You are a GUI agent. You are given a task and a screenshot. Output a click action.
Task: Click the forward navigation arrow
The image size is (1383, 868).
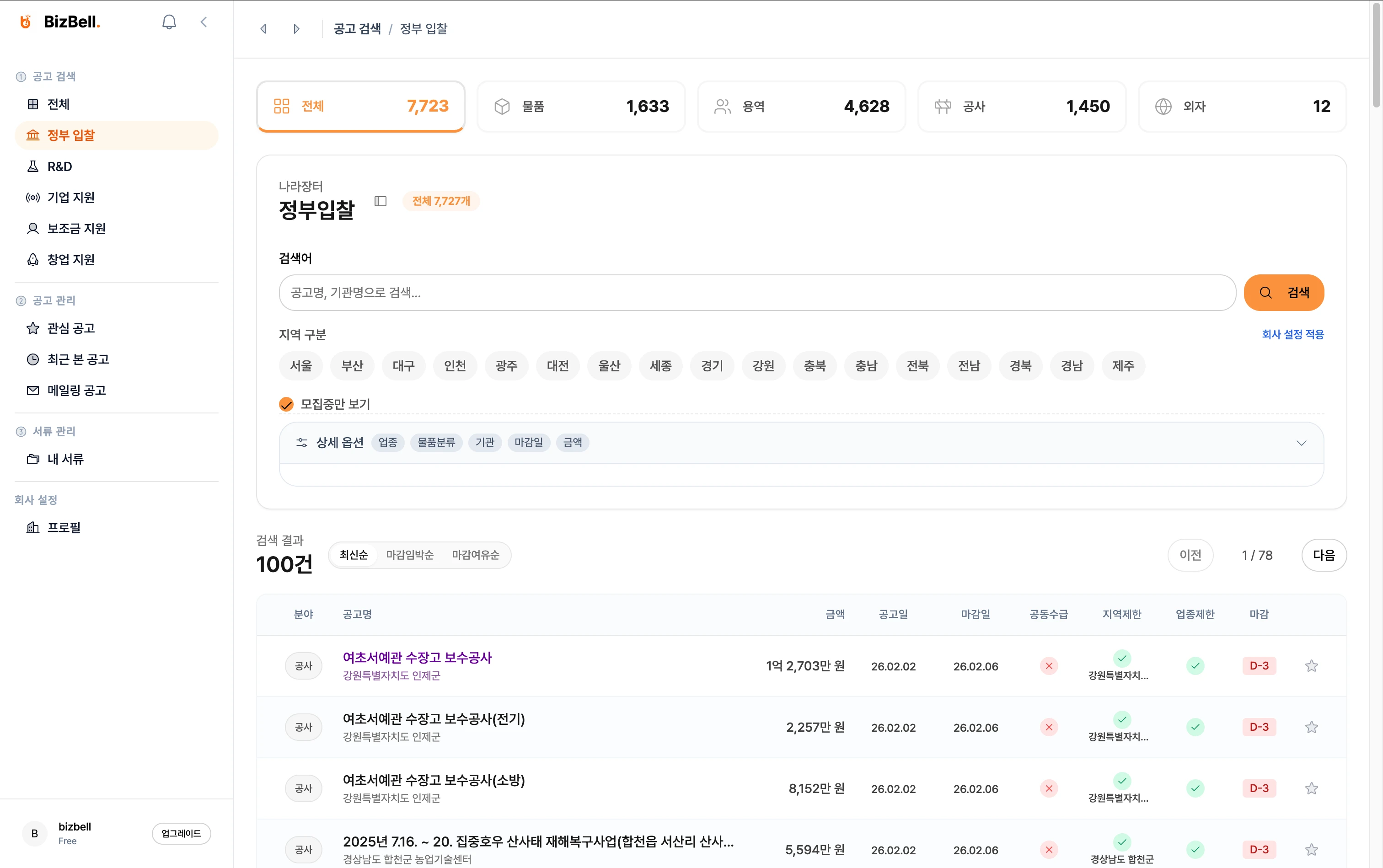(296, 29)
